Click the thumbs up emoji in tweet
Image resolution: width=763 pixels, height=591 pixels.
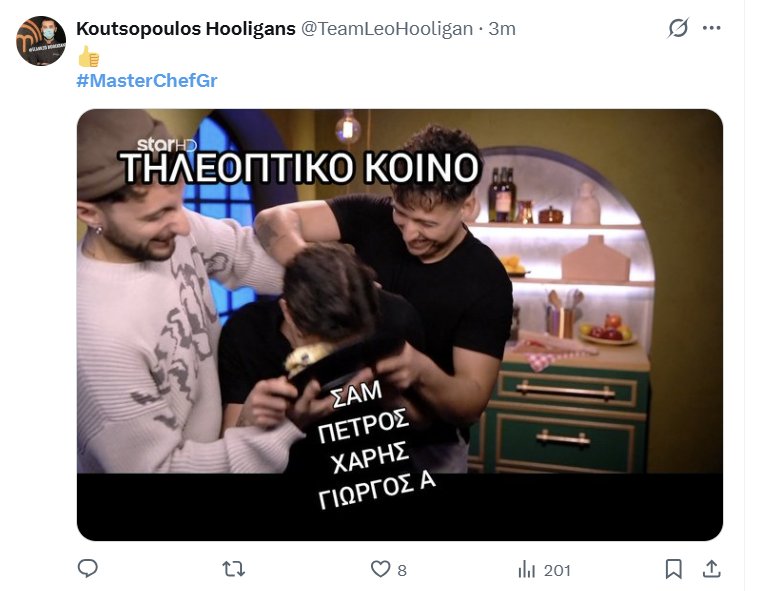click(89, 56)
